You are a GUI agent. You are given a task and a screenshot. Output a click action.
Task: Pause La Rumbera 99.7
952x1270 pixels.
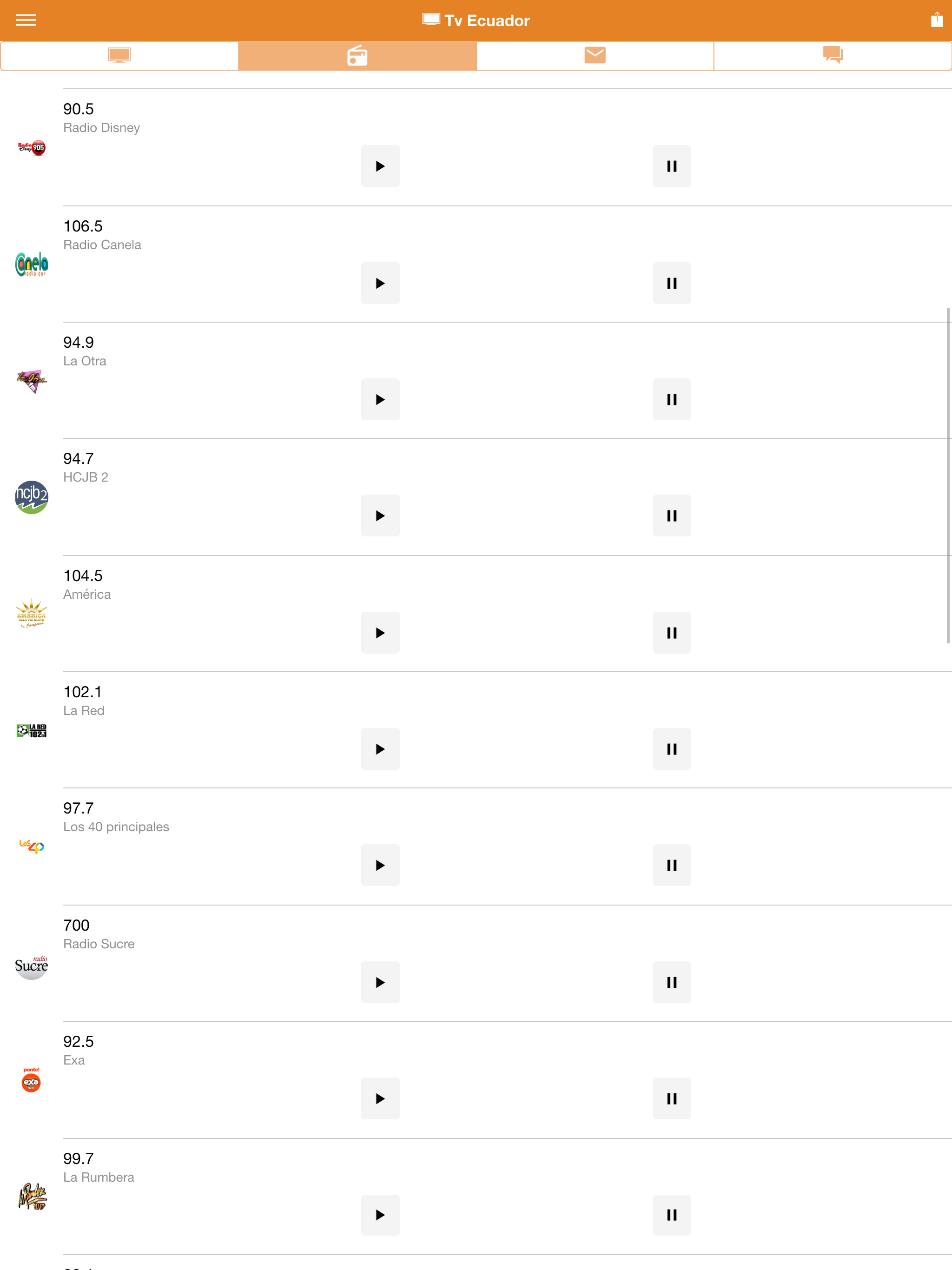tap(672, 1215)
